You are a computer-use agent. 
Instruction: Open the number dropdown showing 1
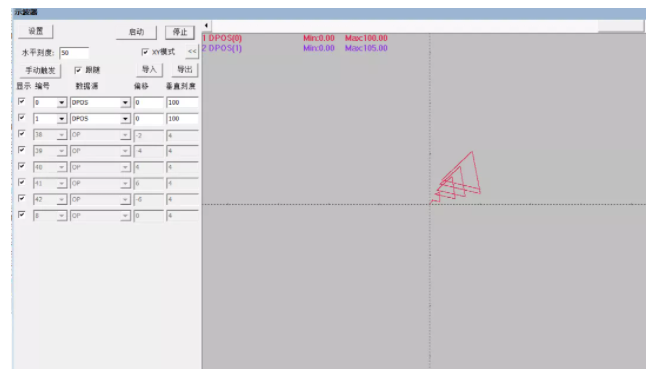[50, 119]
